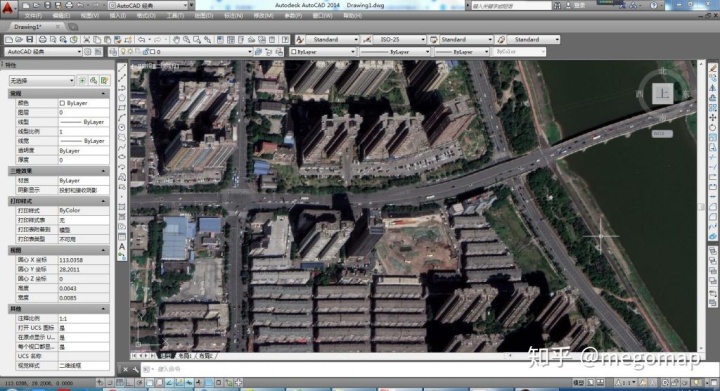Collapse the 三维效果 section in properties
The height and width of the screenshot is (391, 720).
(x=103, y=171)
